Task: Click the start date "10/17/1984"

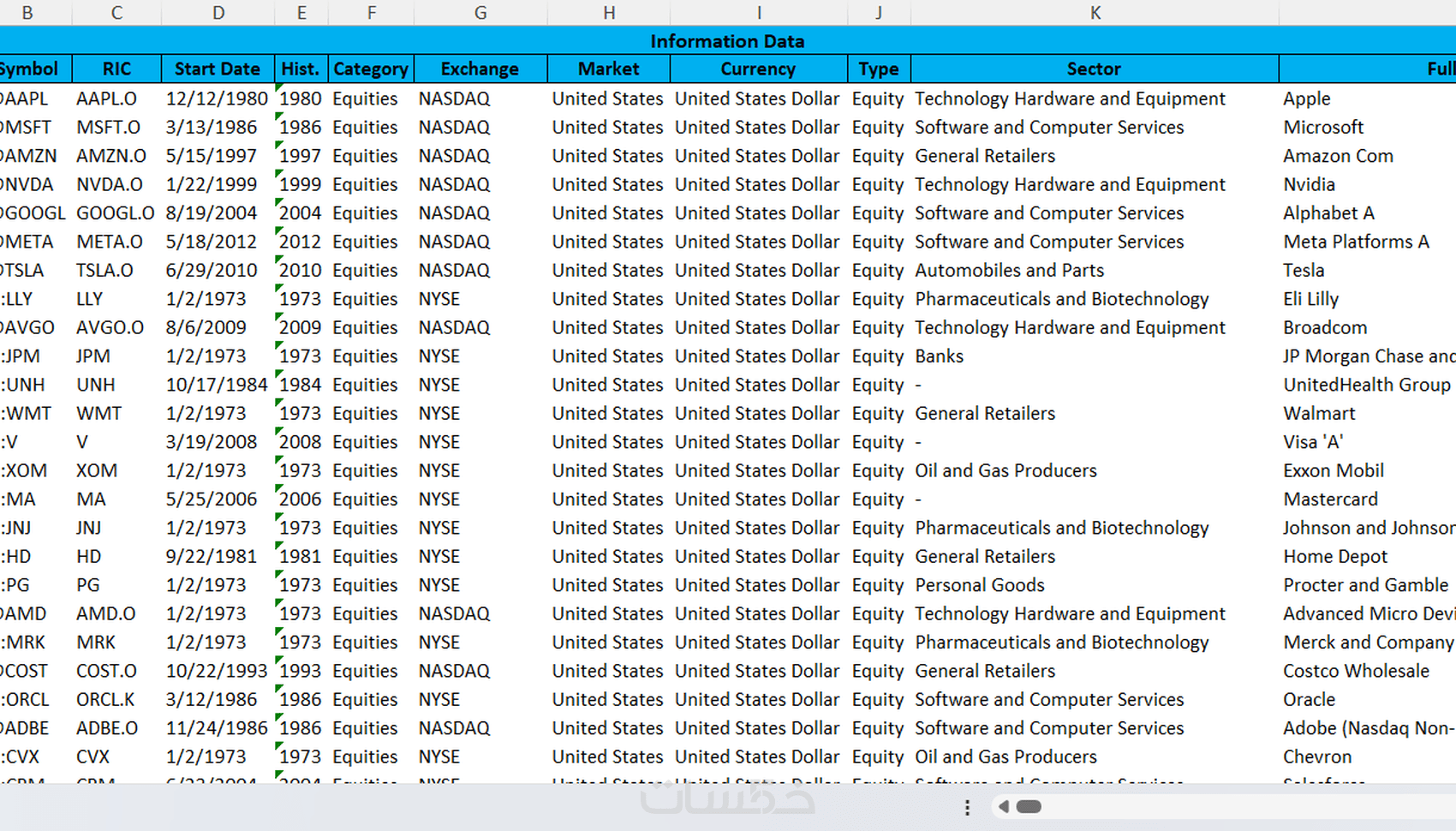Action: tap(218, 385)
